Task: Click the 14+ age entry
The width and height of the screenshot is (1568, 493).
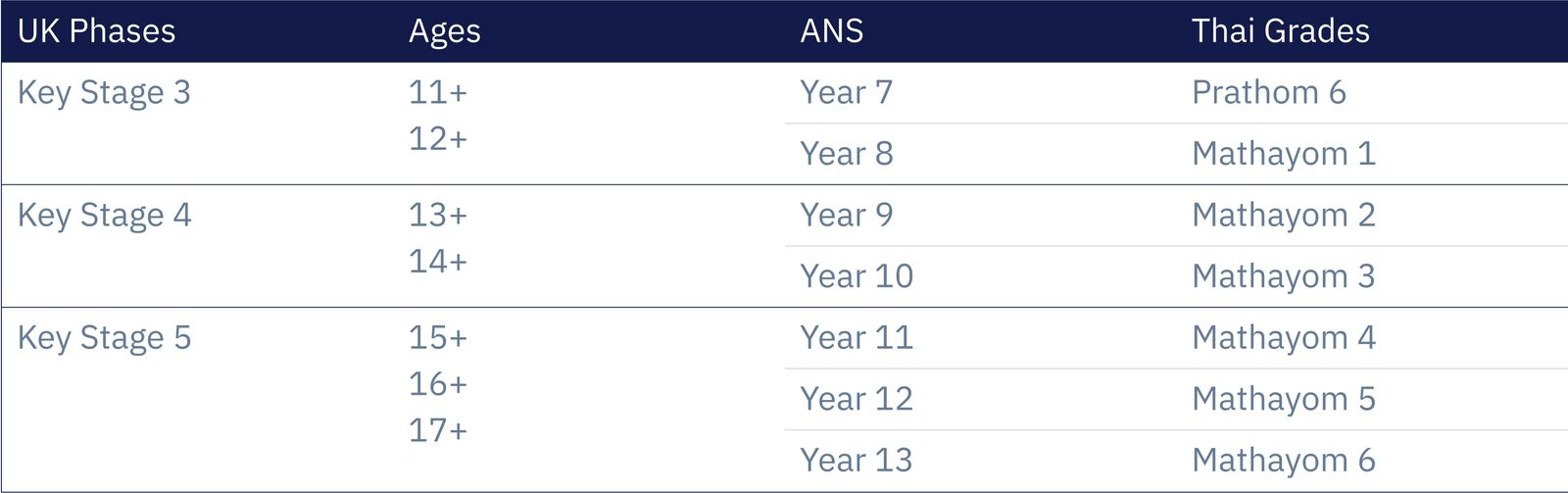Action: [437, 262]
